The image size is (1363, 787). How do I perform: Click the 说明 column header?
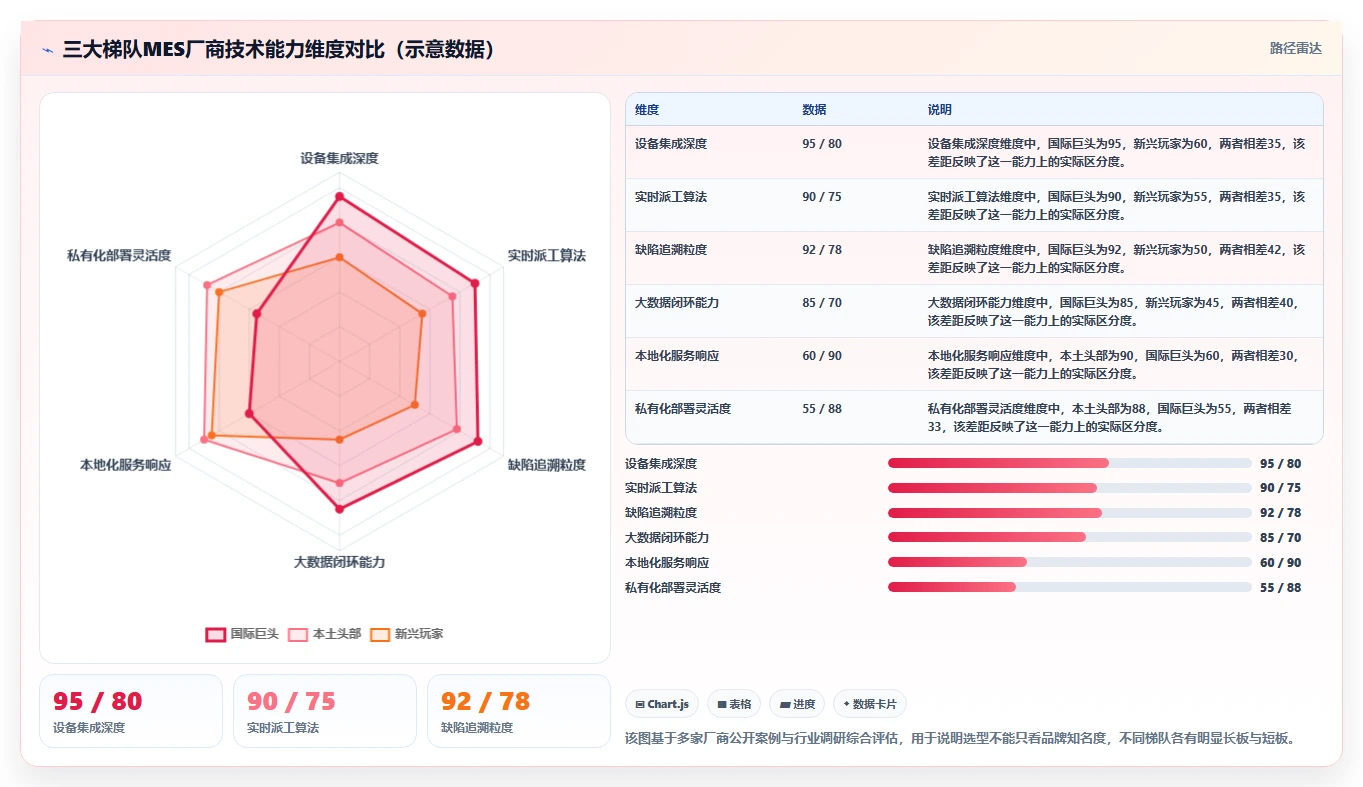[x=940, y=110]
